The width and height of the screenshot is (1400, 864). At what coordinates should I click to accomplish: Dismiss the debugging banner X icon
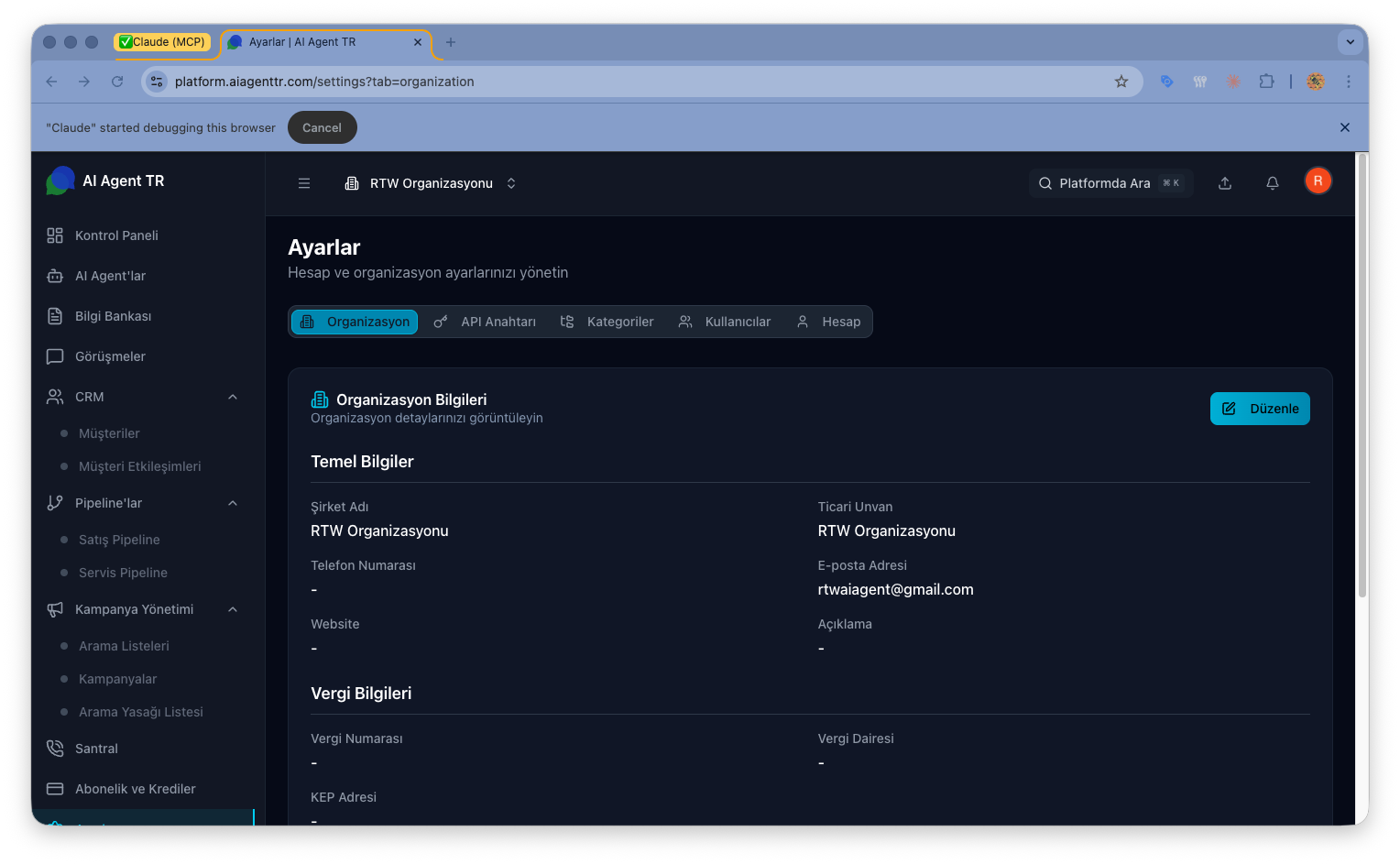tap(1345, 127)
